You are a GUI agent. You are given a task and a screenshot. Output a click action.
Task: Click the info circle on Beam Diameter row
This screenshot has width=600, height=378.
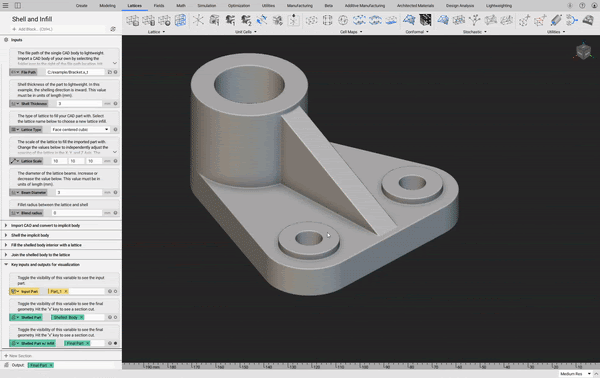(116, 192)
